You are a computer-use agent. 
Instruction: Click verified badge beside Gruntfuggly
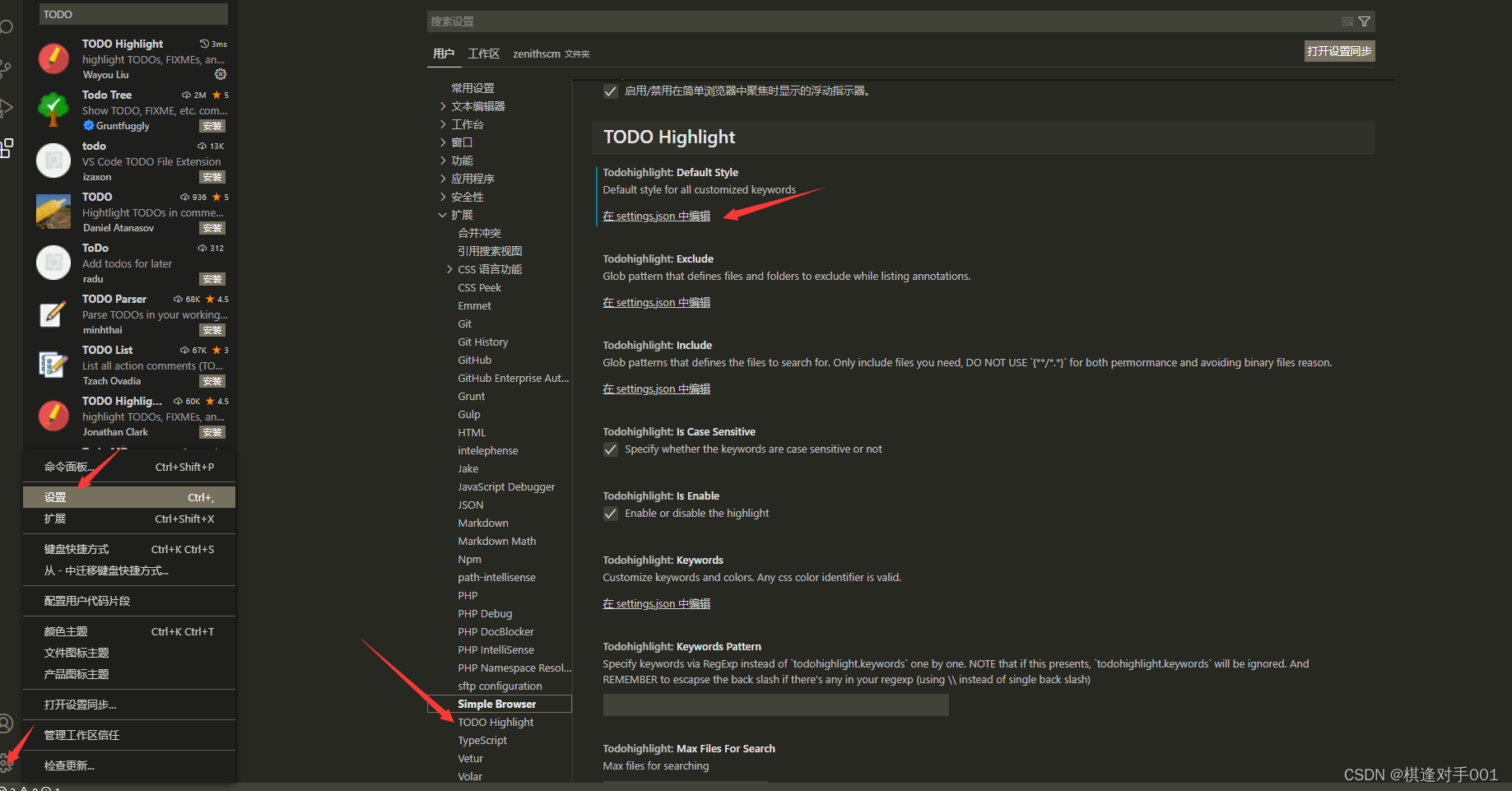88,125
